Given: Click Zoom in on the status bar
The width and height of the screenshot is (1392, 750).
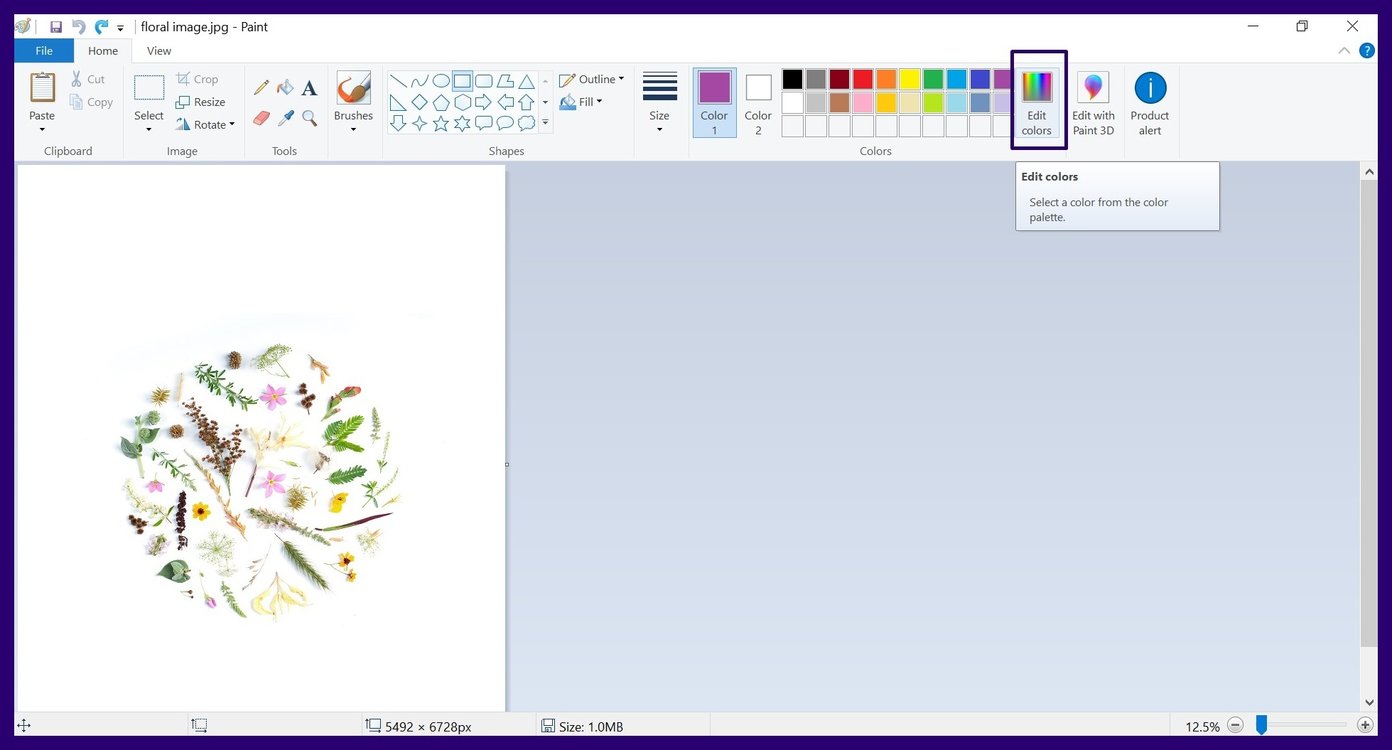Looking at the screenshot, I should pyautogui.click(x=1364, y=725).
